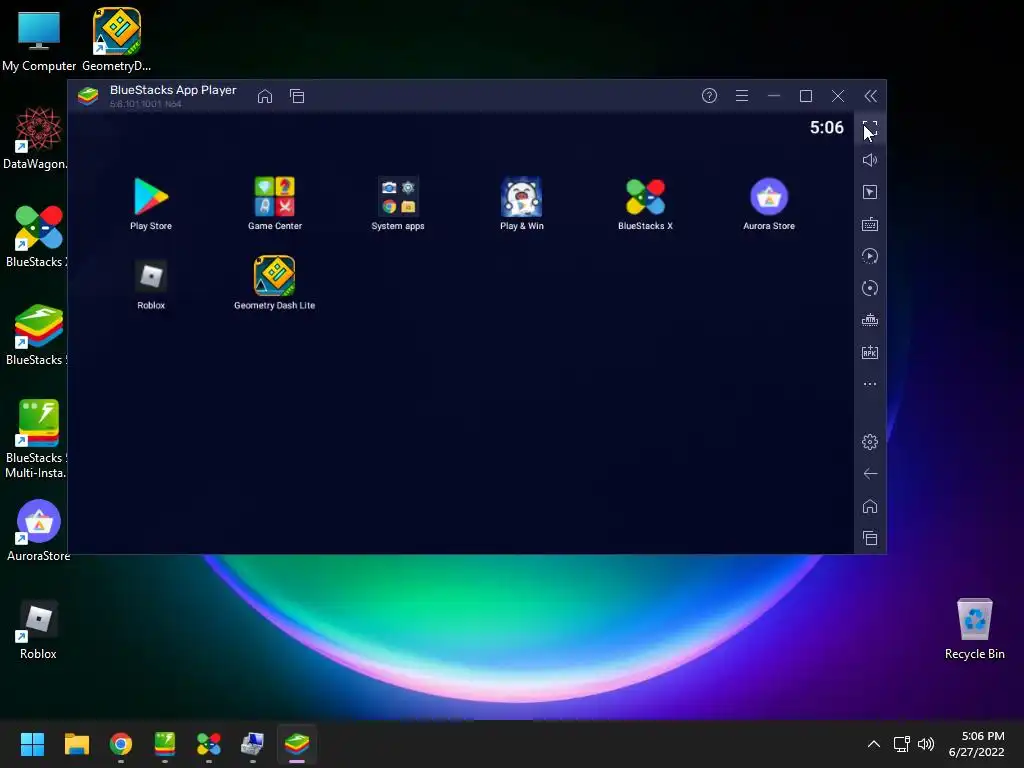
Task: Open the taskbar clock and date
Action: (976, 744)
